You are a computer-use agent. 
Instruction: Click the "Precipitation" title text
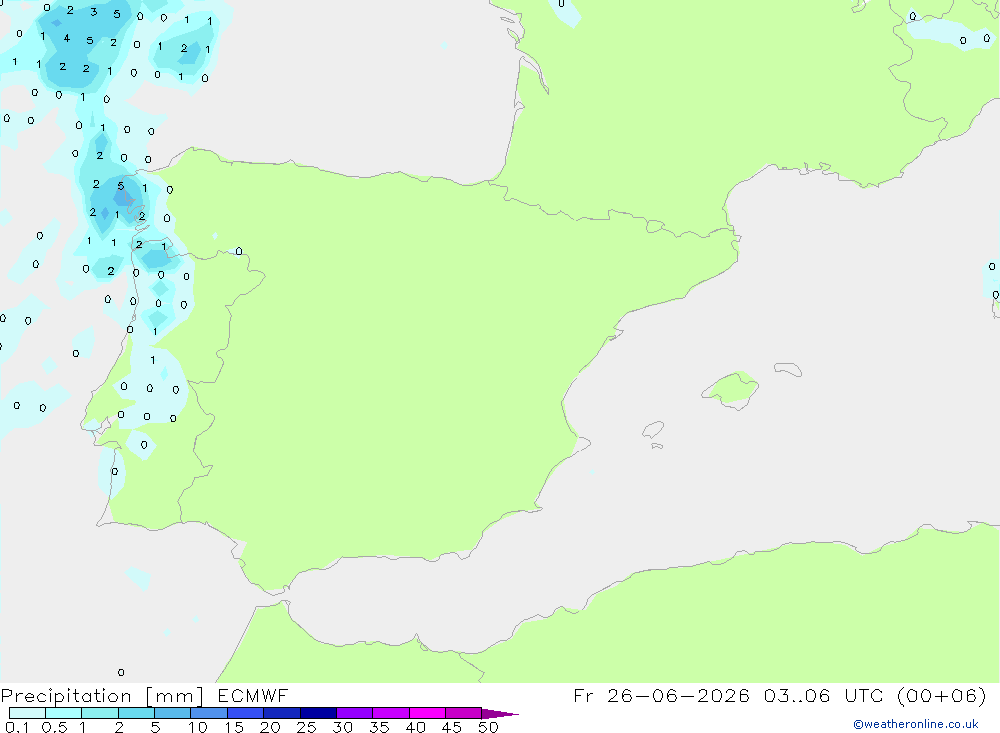tap(66, 696)
